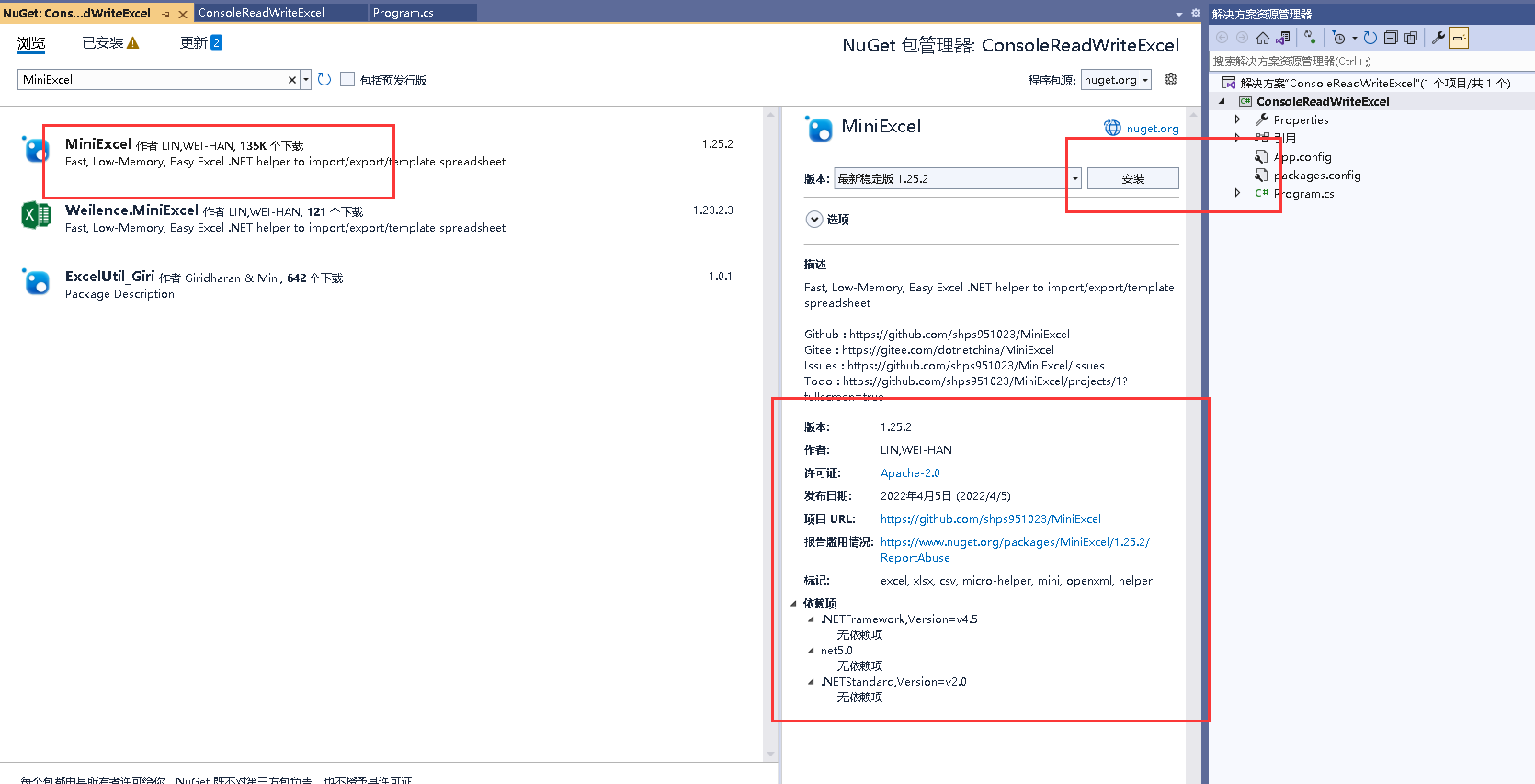Collapse all items in Solution Explorer
This screenshot has width=1535, height=784.
(1391, 38)
